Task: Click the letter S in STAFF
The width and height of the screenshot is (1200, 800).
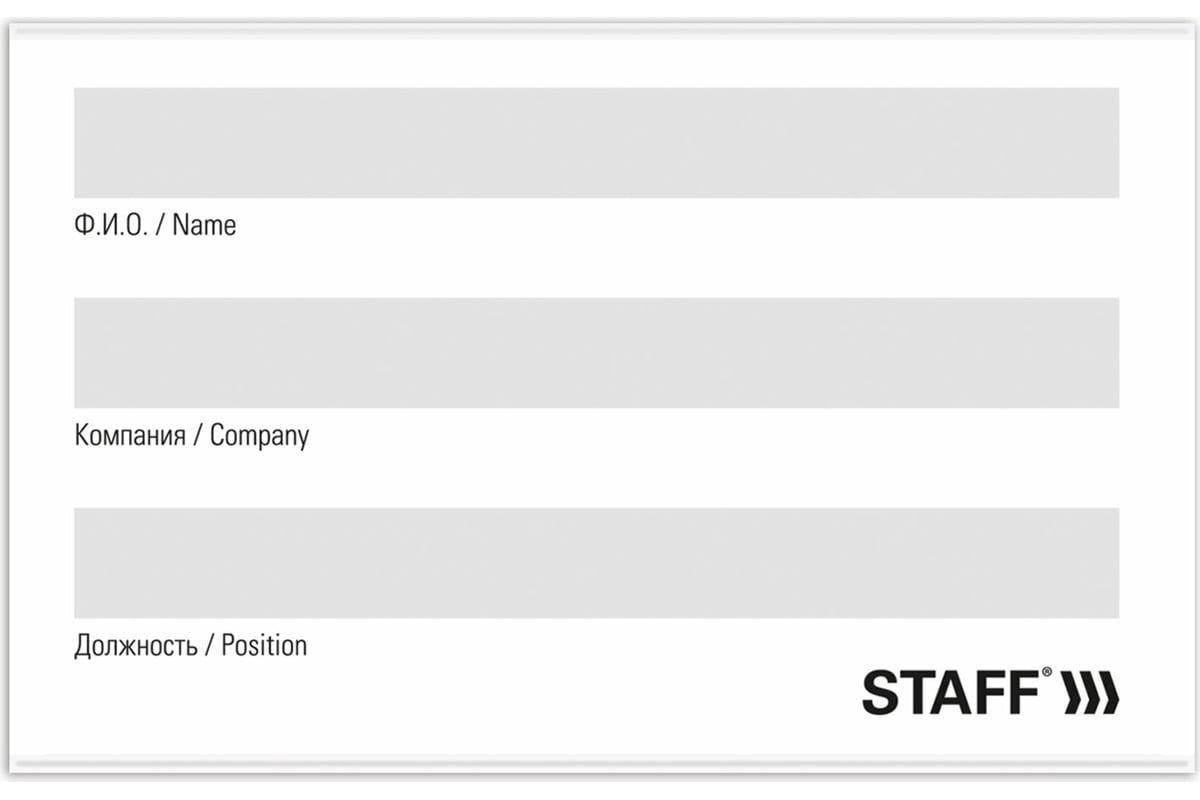Action: pos(880,692)
